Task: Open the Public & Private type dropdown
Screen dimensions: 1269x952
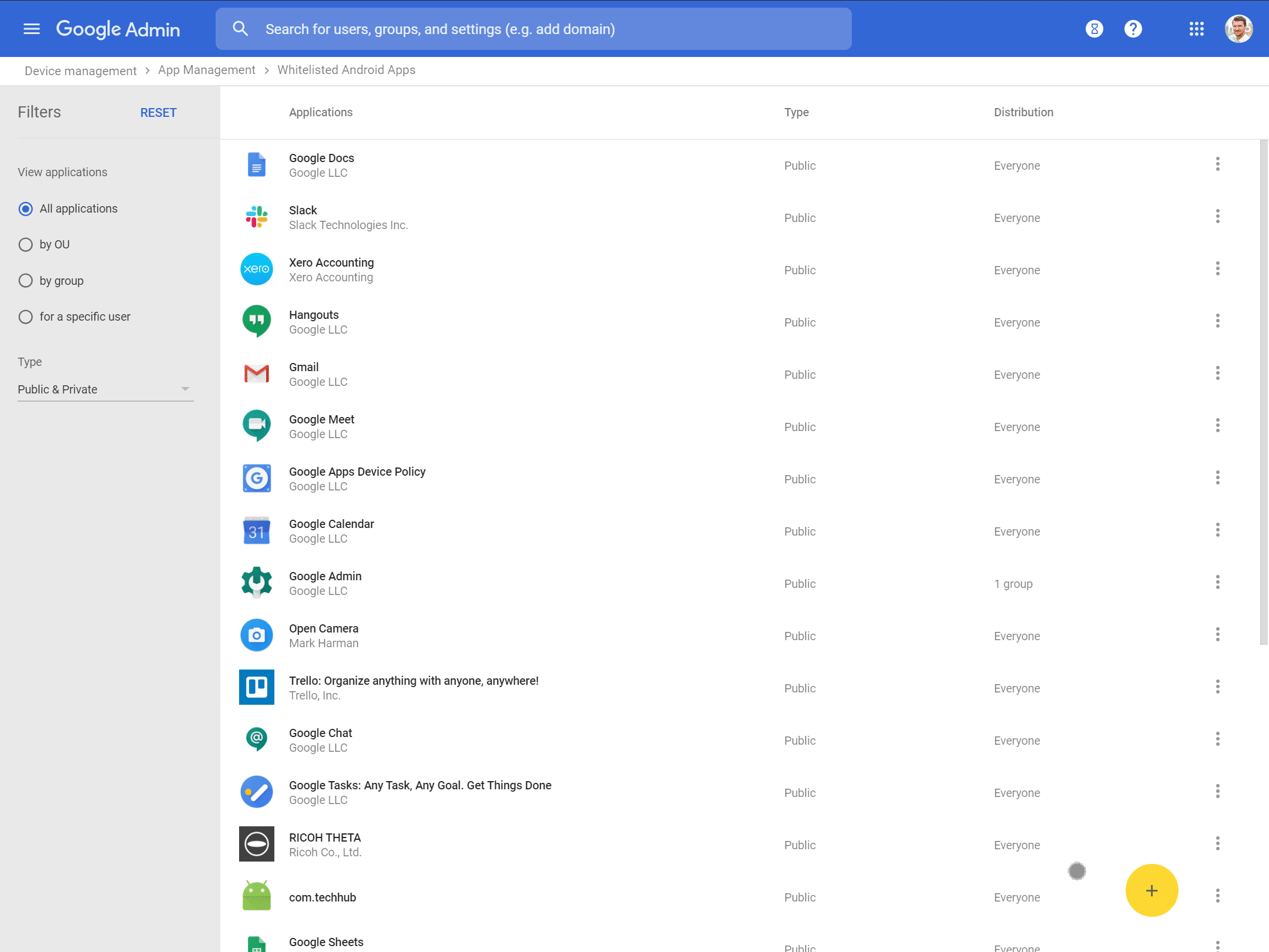Action: tap(106, 389)
